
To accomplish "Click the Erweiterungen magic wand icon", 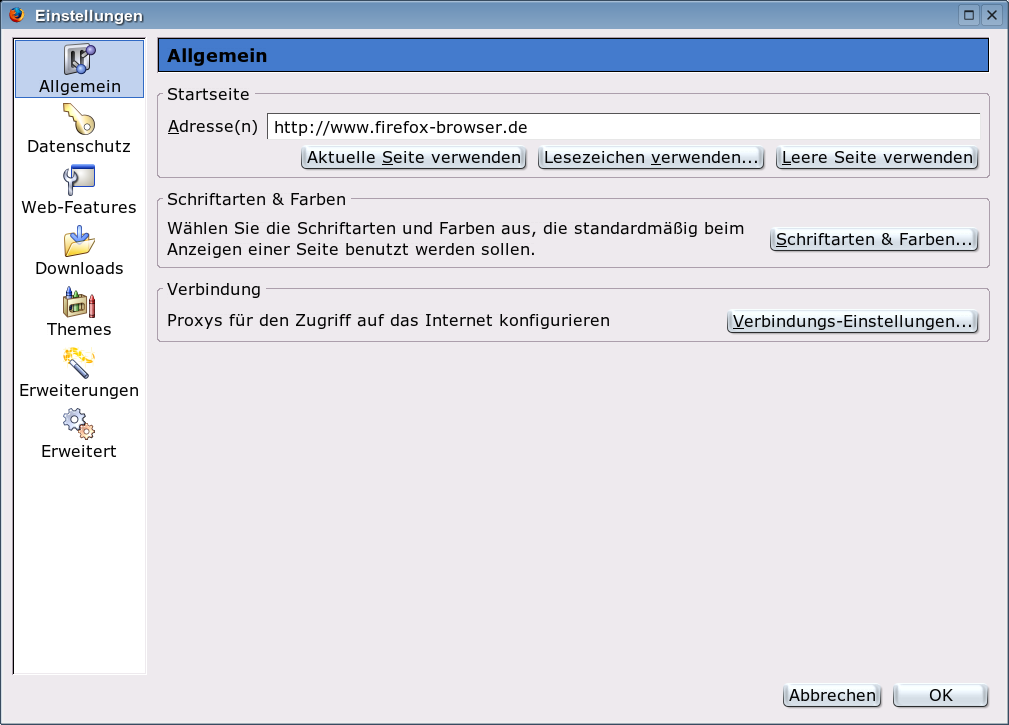I will (79, 363).
